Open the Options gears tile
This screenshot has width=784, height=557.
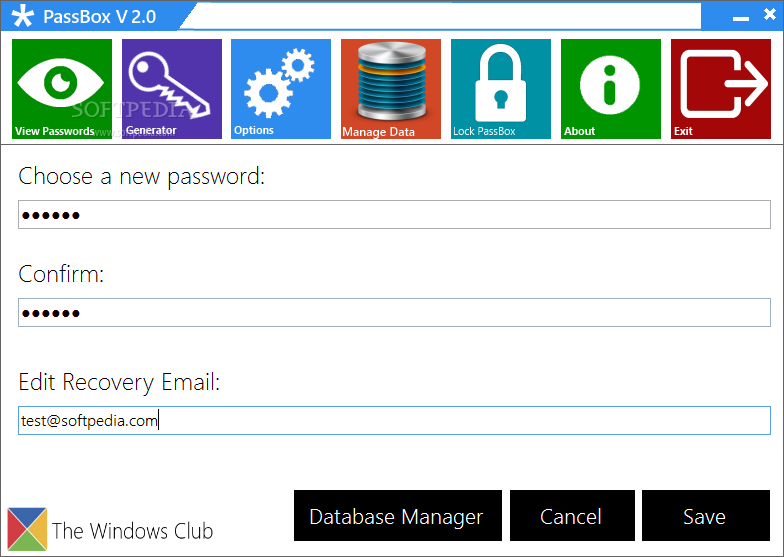tap(281, 88)
